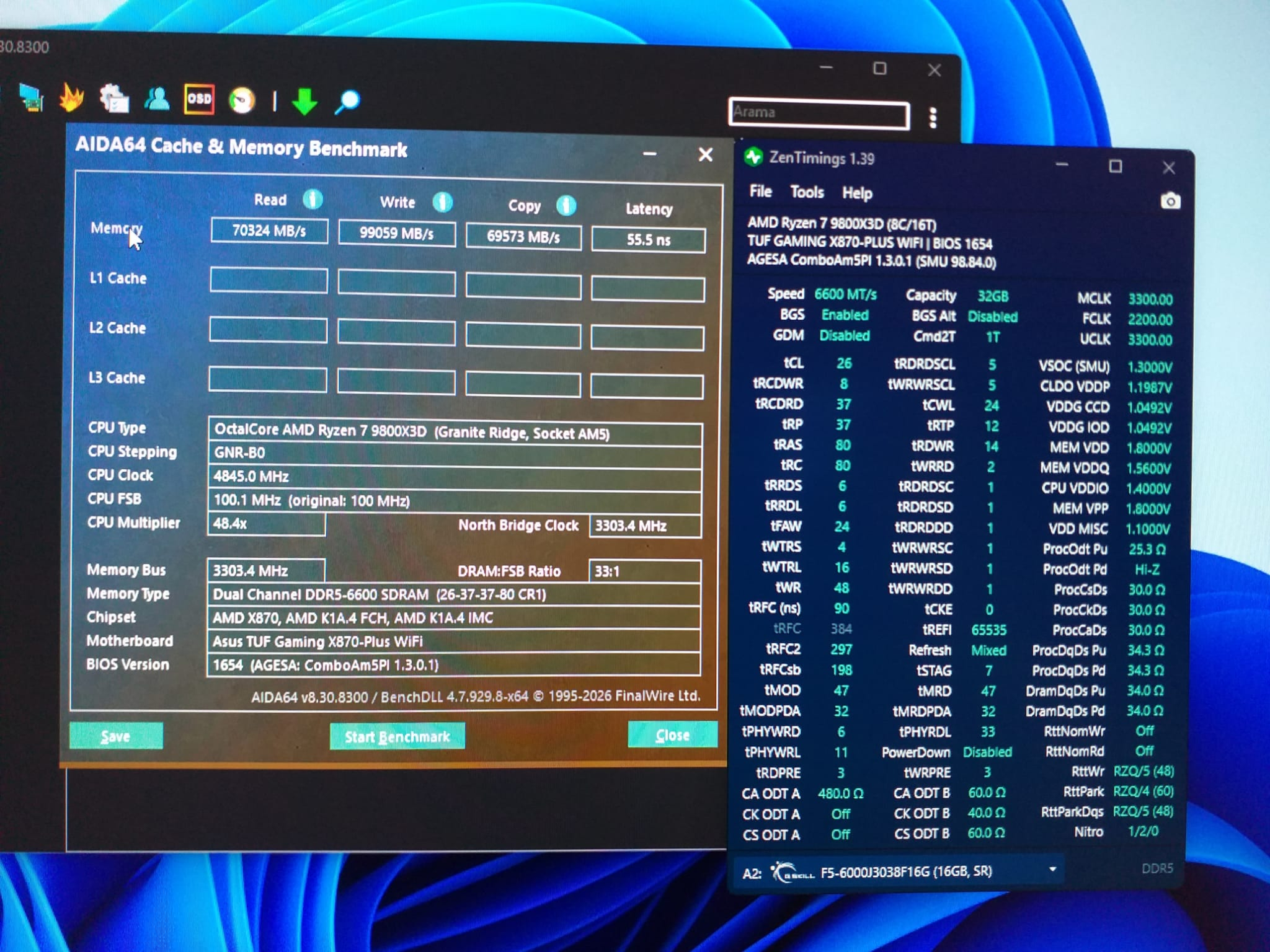Image resolution: width=1270 pixels, height=952 pixels.
Task: Maximize the ZenTimings window
Action: 1115,166
